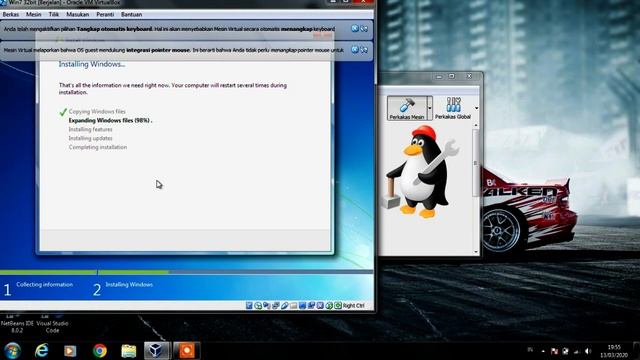
Task: Click the network signal tray icon
Action: 576,351
